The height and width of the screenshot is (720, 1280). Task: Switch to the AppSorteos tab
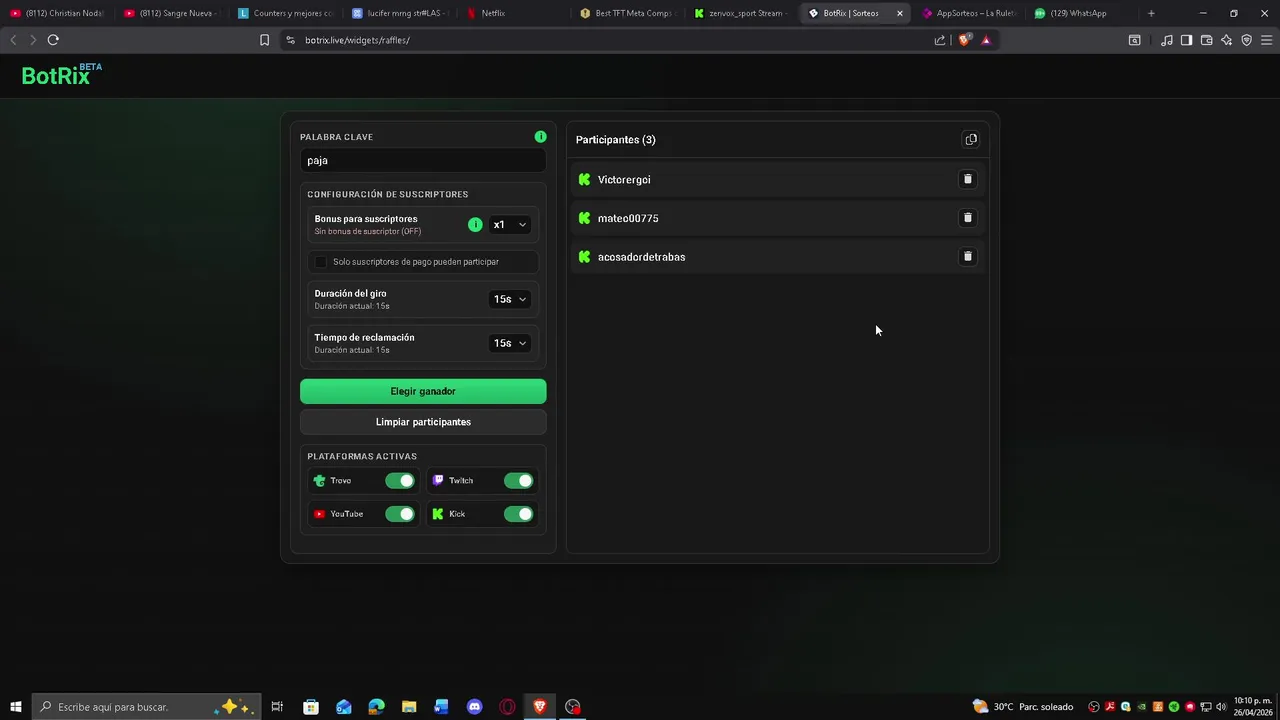[969, 13]
